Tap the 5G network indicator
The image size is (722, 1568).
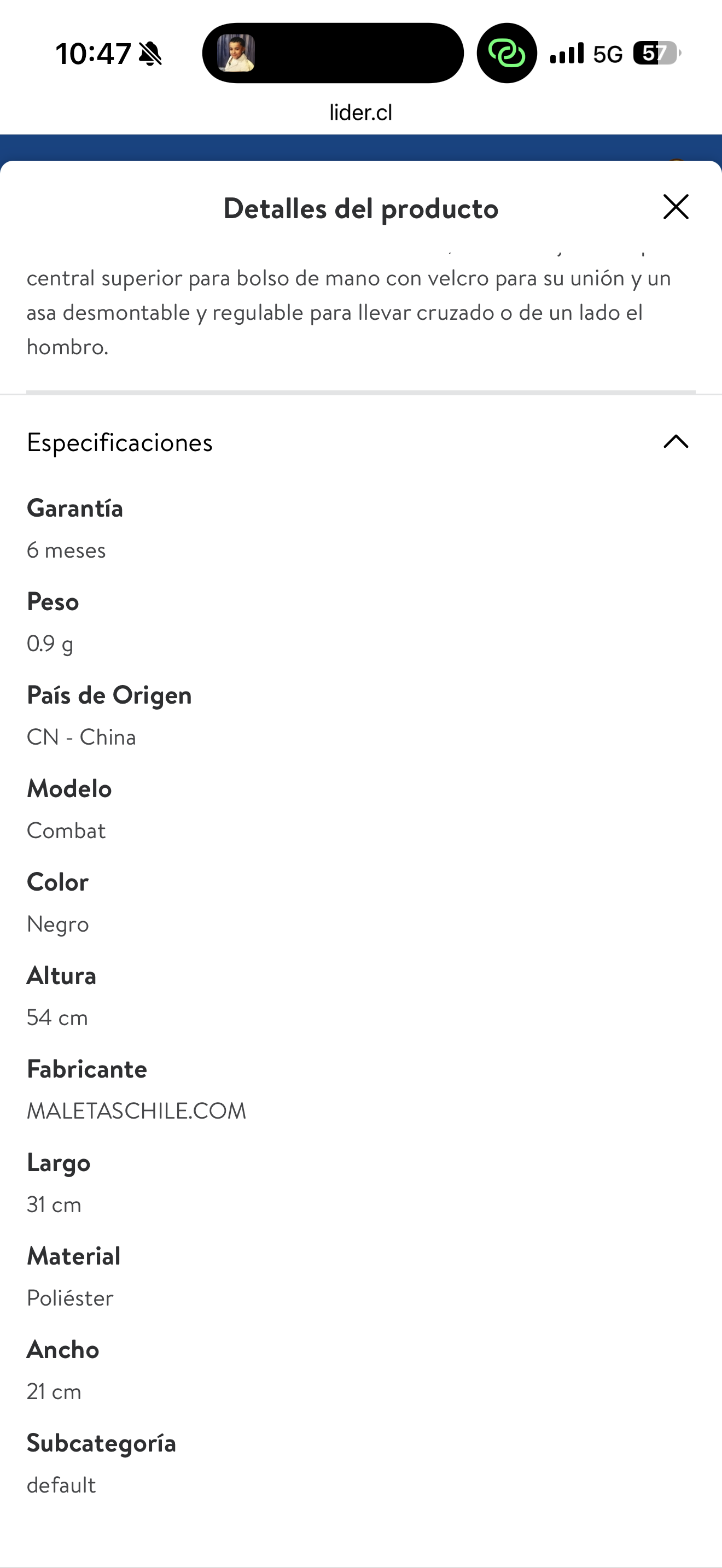[x=608, y=55]
